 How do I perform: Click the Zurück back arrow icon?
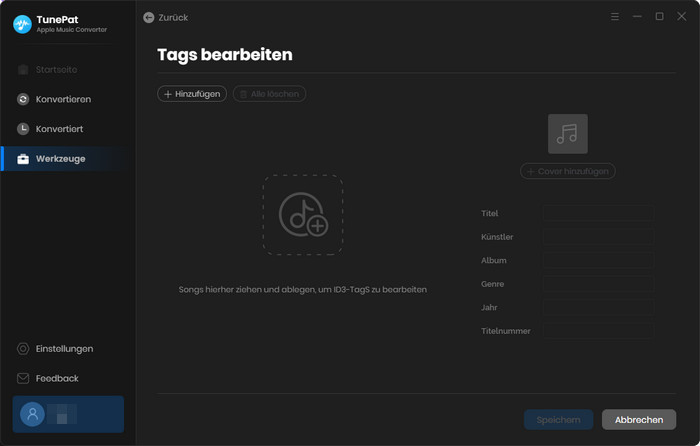149,17
